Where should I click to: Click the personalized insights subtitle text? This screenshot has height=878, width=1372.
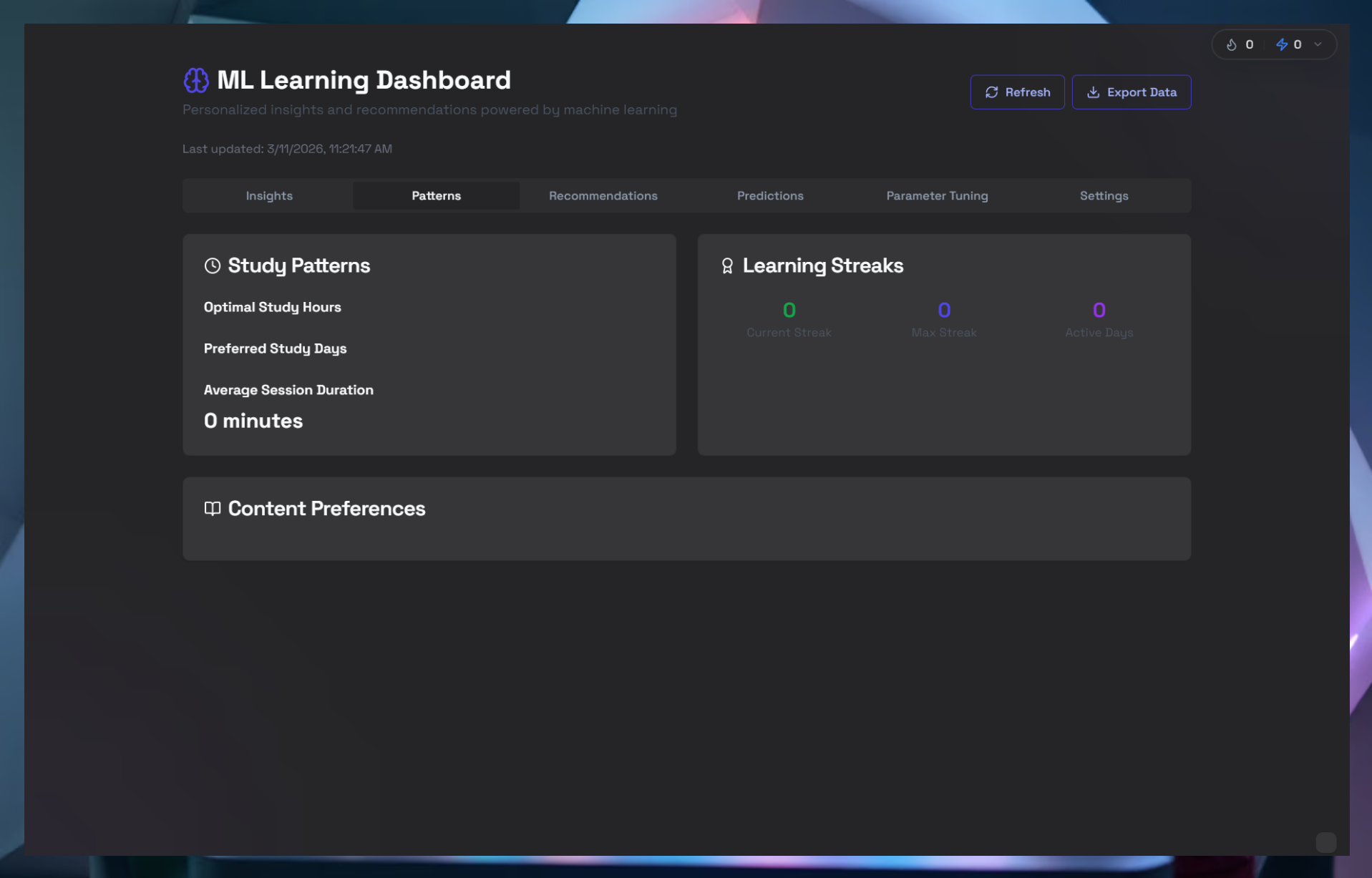429,109
